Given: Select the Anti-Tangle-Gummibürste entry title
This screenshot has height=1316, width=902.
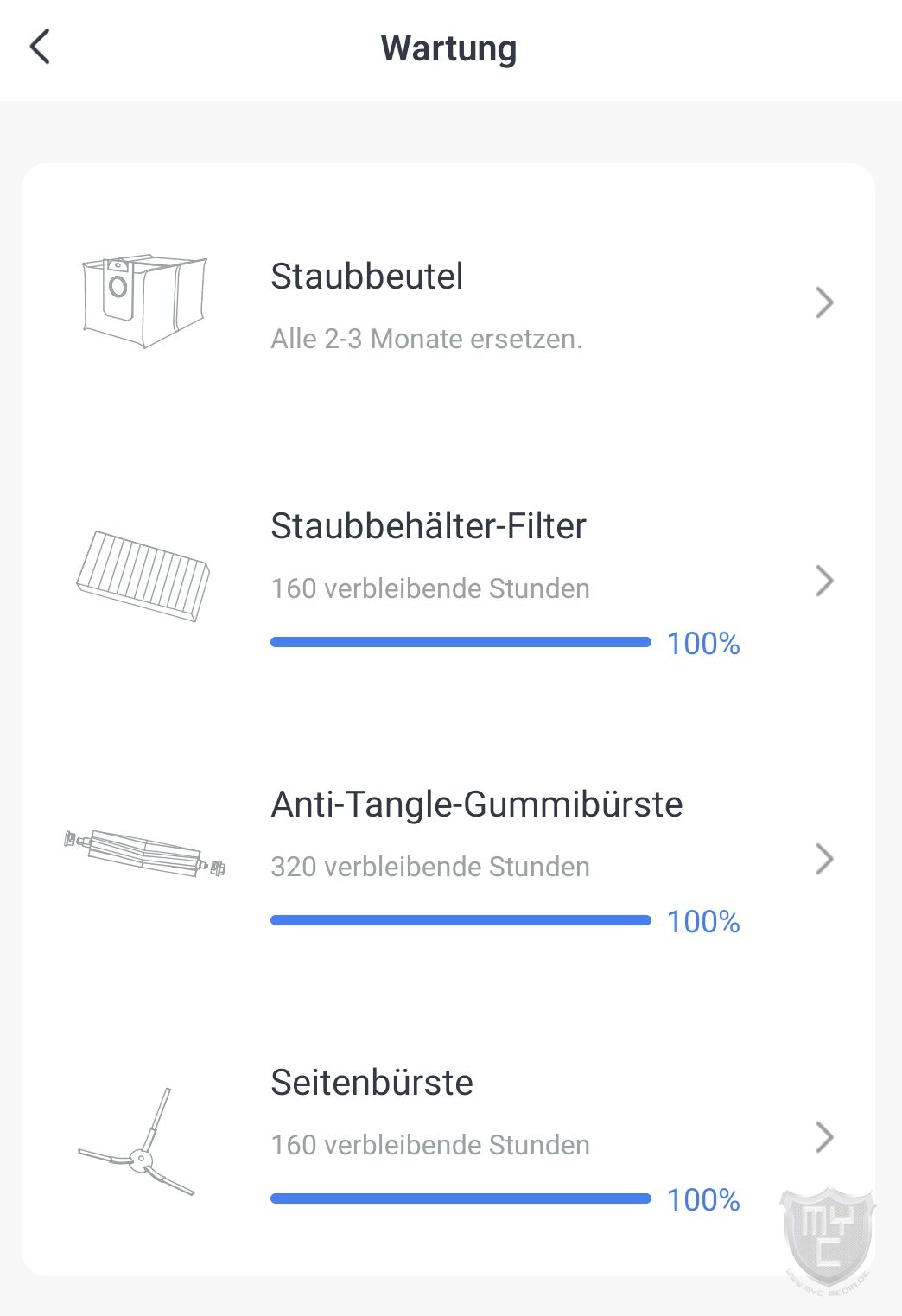Looking at the screenshot, I should coord(477,804).
